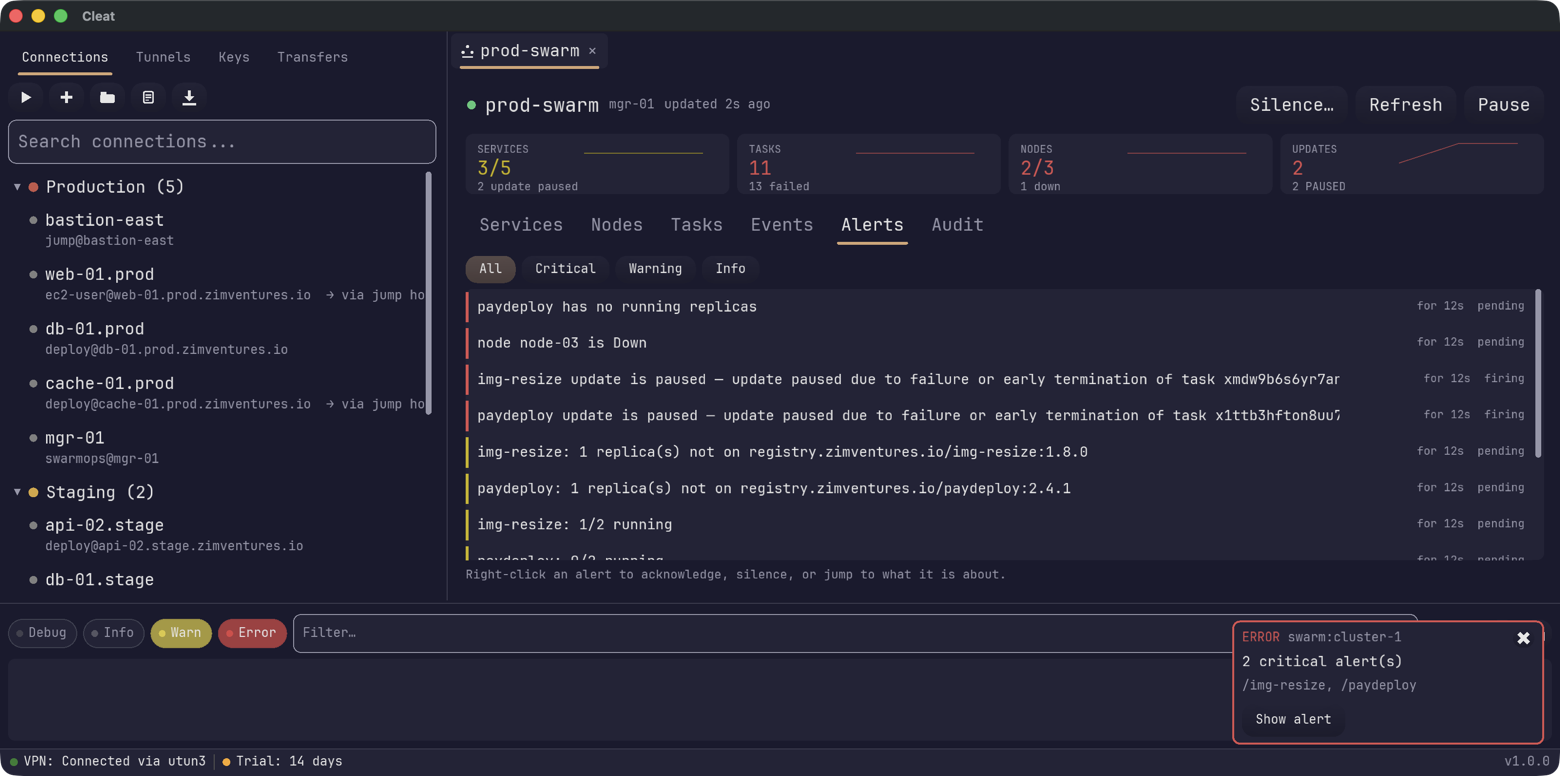Open the Services tab
This screenshot has height=776, width=1560.
pyautogui.click(x=521, y=225)
